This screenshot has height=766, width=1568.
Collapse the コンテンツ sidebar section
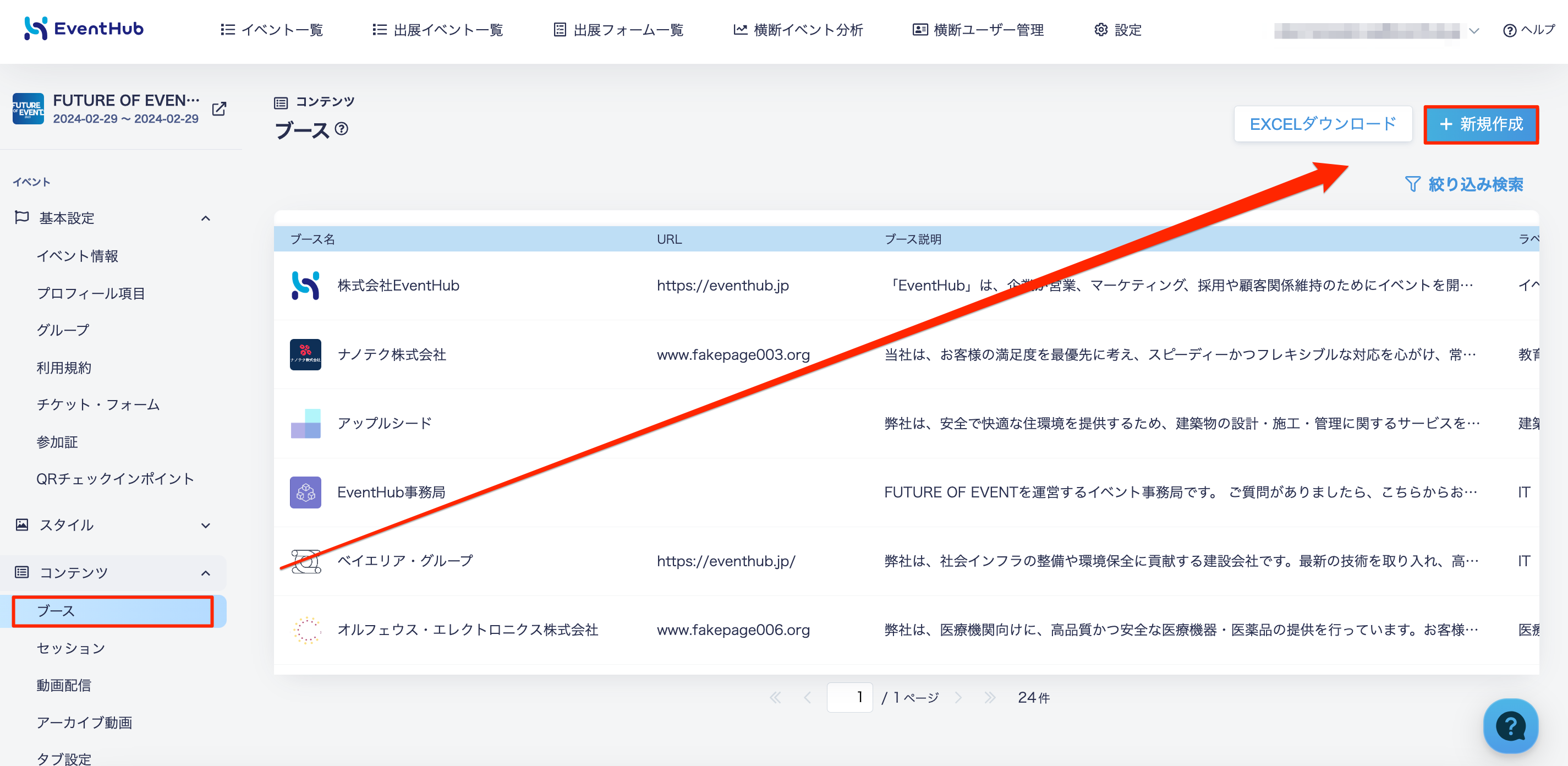206,572
